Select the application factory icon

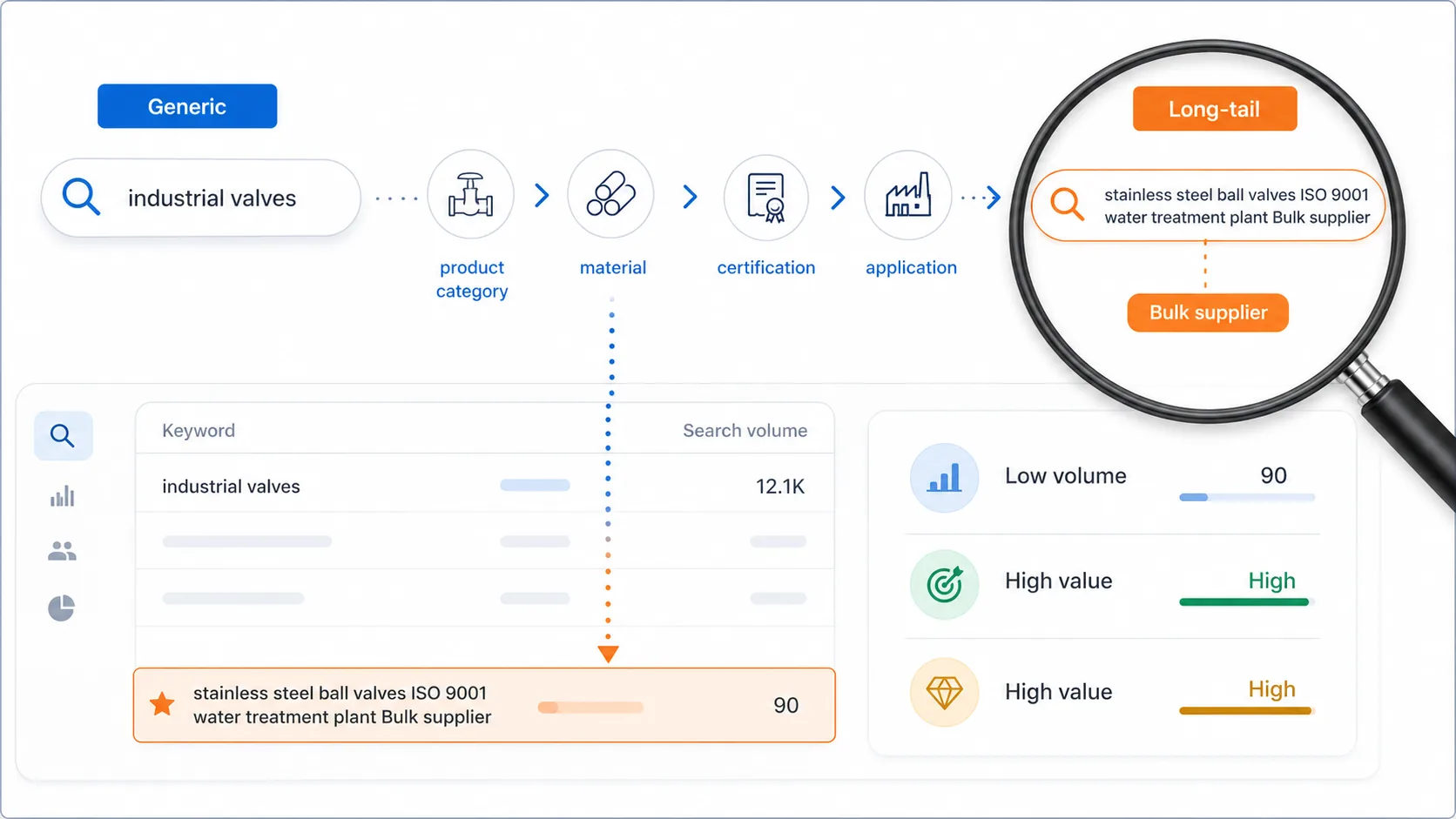[908, 195]
